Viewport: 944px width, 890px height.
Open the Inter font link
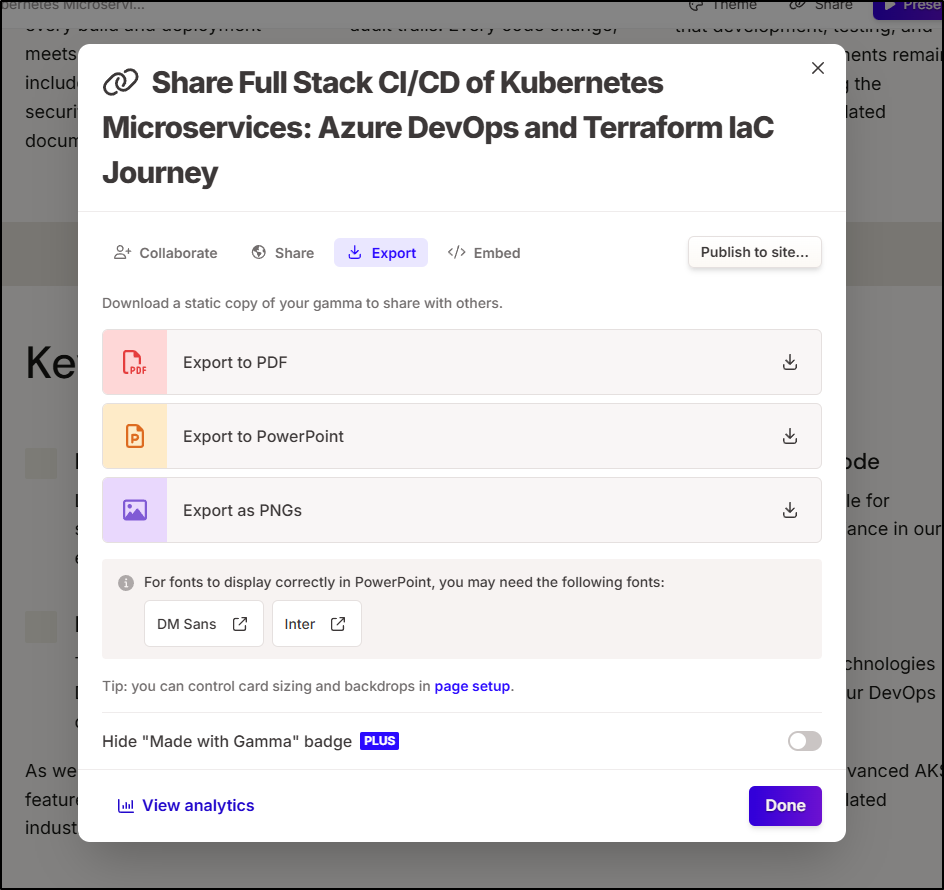point(317,624)
